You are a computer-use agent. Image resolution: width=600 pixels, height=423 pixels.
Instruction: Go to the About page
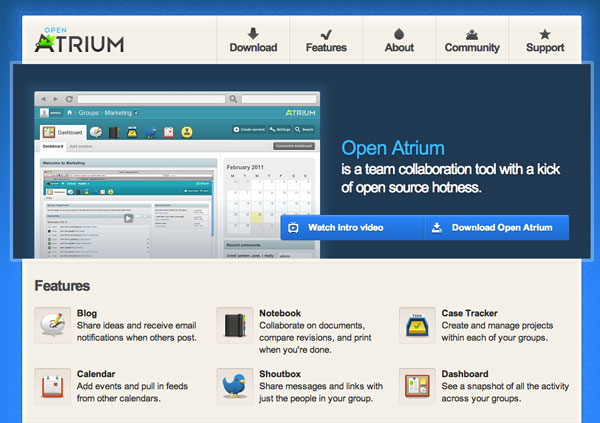point(399,40)
